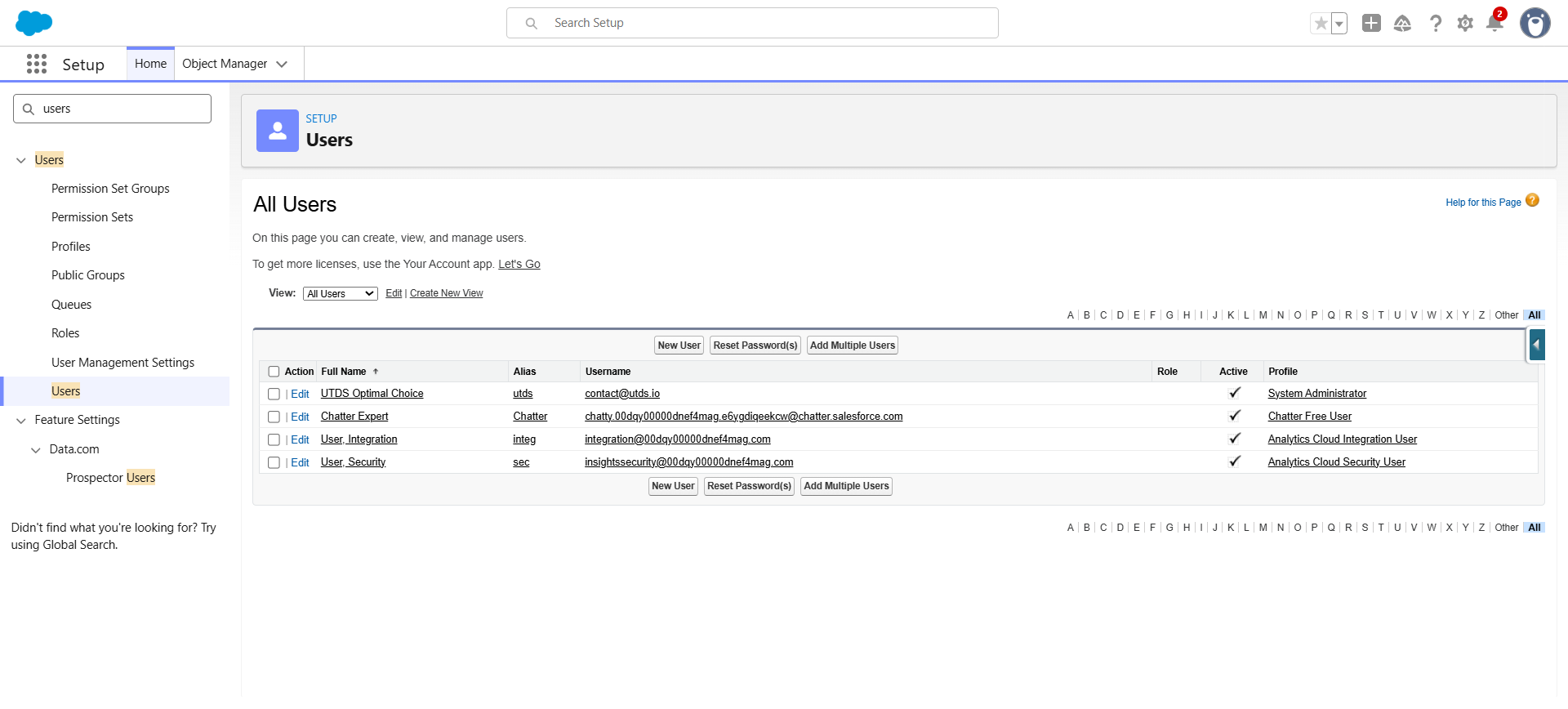Open the contact@utds.io username link

point(622,394)
